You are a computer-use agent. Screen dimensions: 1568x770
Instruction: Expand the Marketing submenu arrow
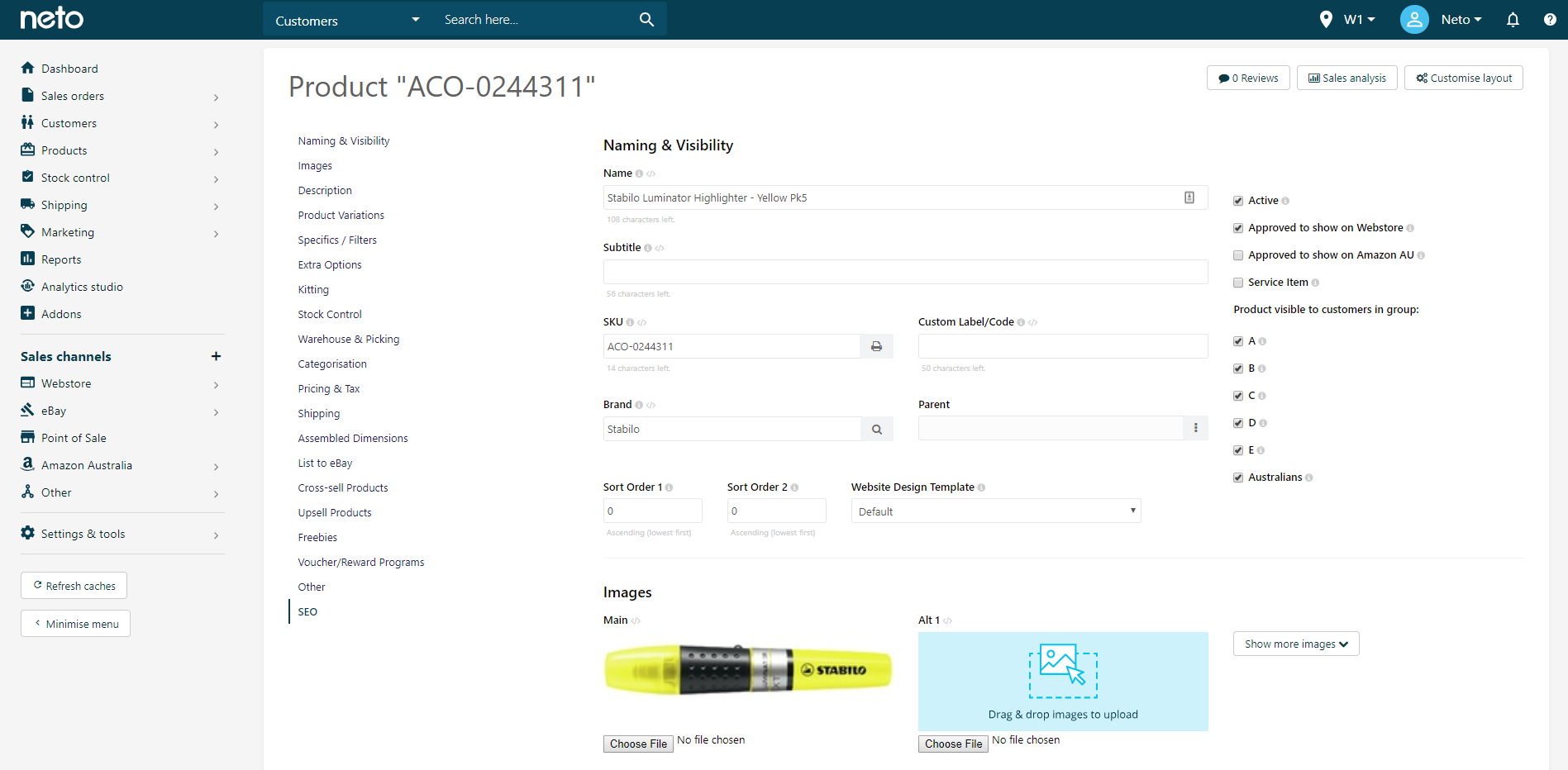tap(216, 234)
